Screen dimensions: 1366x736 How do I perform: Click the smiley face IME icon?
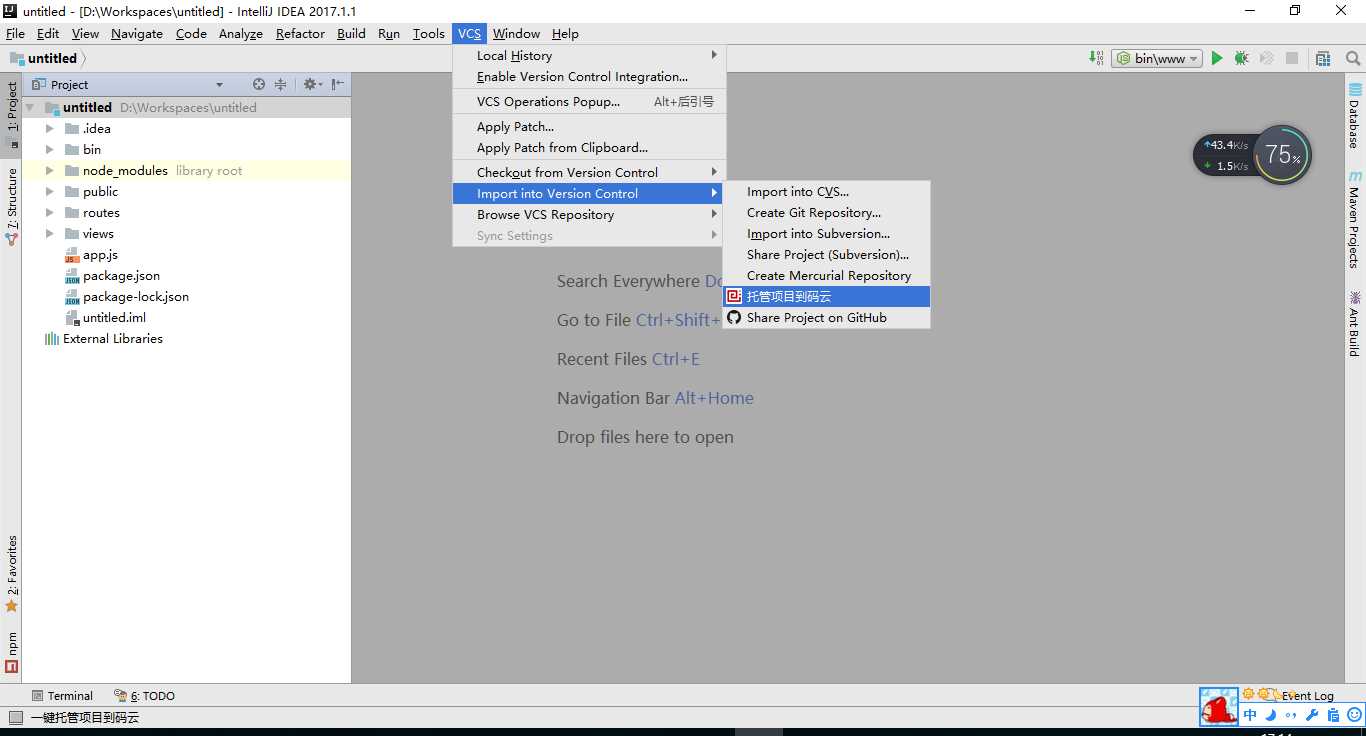pos(1355,715)
